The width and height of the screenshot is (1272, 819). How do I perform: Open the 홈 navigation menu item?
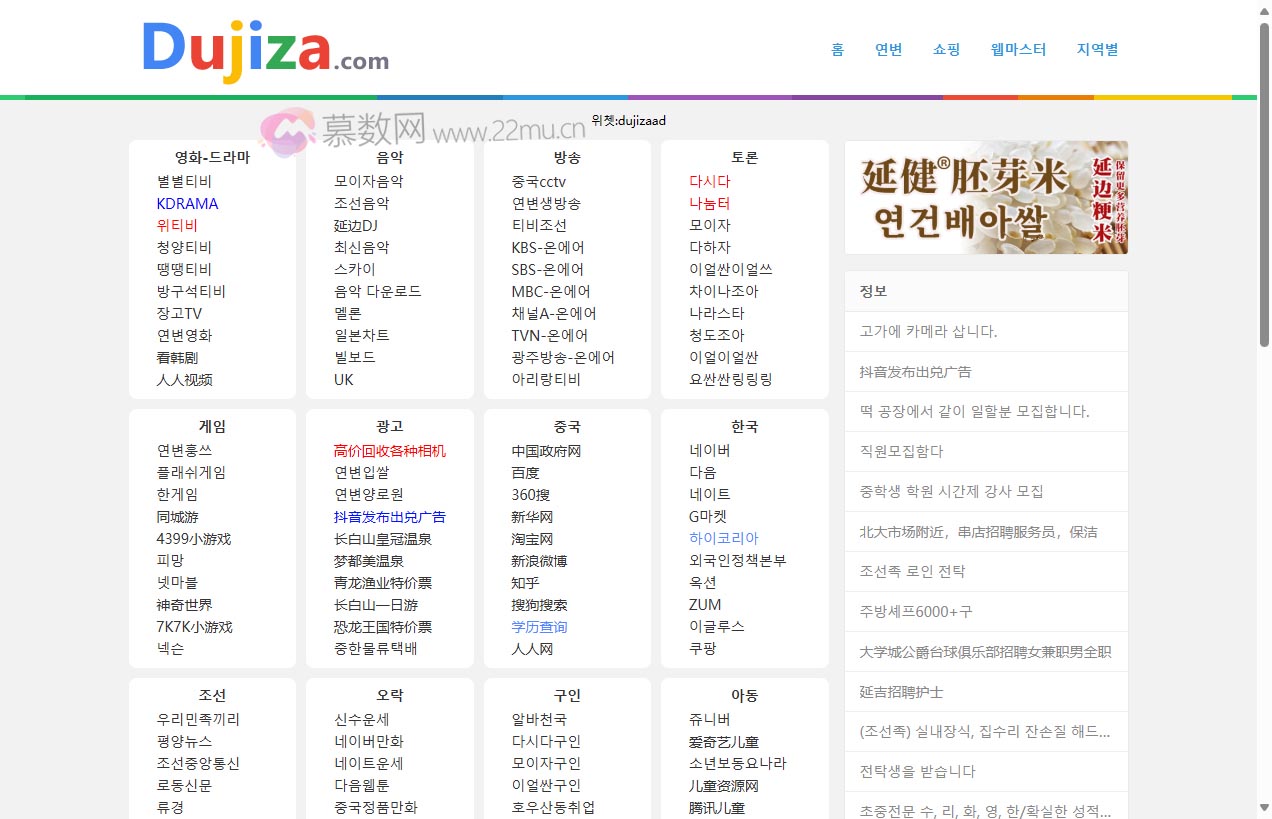tap(837, 49)
